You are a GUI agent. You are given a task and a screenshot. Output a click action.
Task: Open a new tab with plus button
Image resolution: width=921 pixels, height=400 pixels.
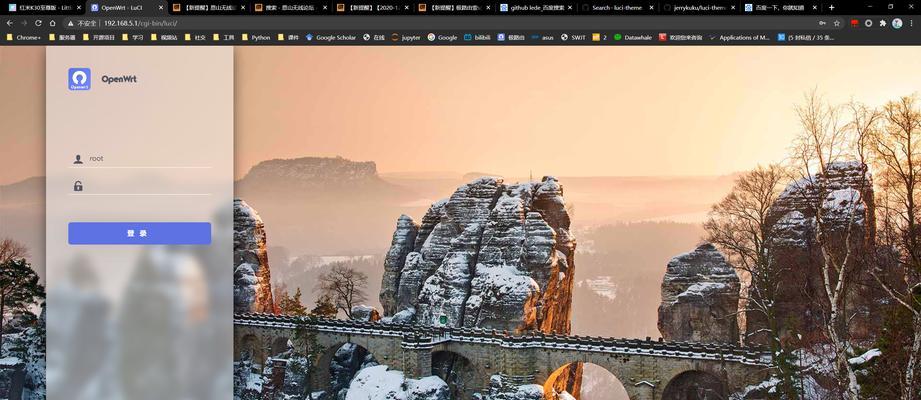click(x=831, y=8)
